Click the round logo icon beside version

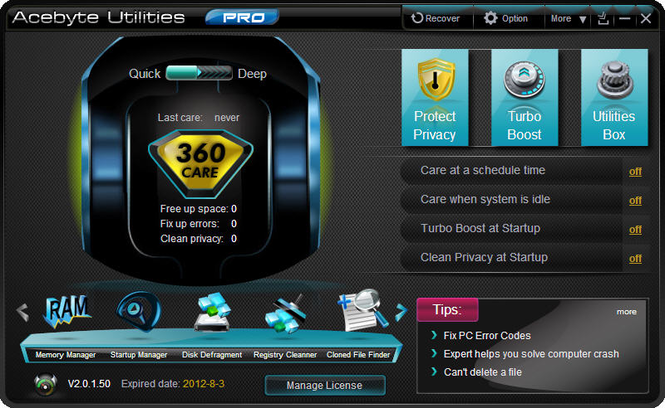click(45, 384)
